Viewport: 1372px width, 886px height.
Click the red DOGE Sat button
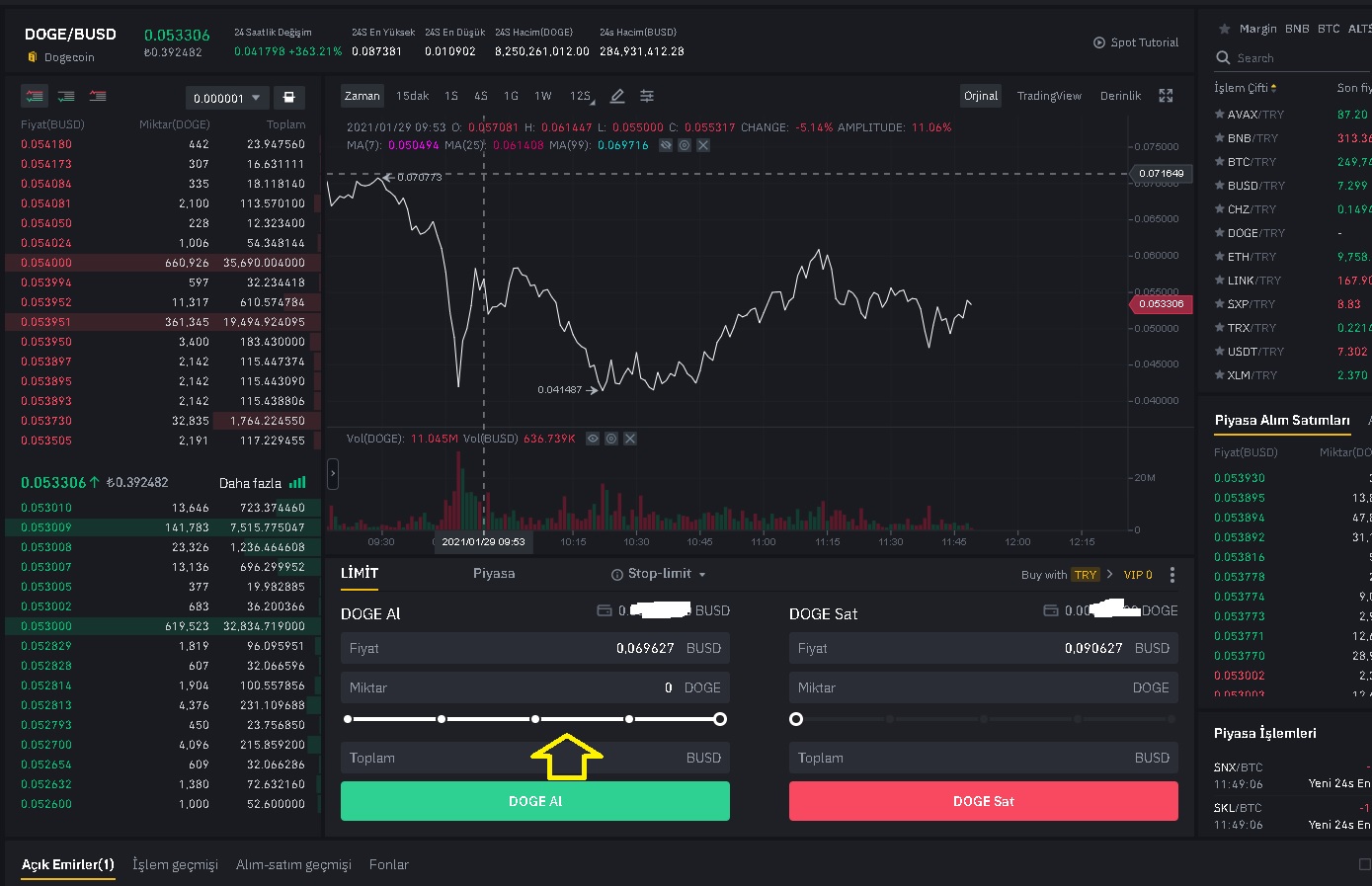click(x=984, y=801)
